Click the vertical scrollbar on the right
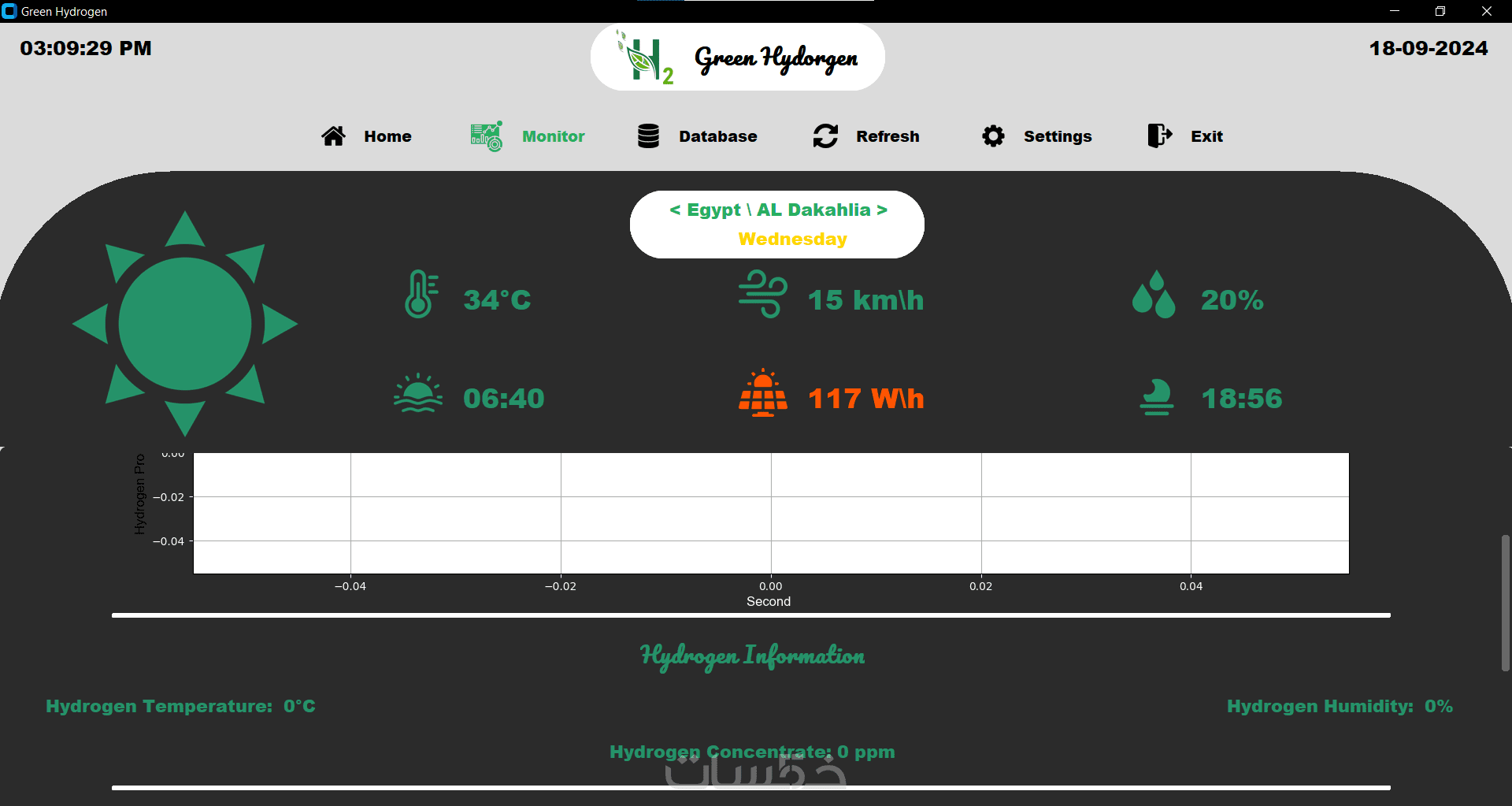 1505,604
